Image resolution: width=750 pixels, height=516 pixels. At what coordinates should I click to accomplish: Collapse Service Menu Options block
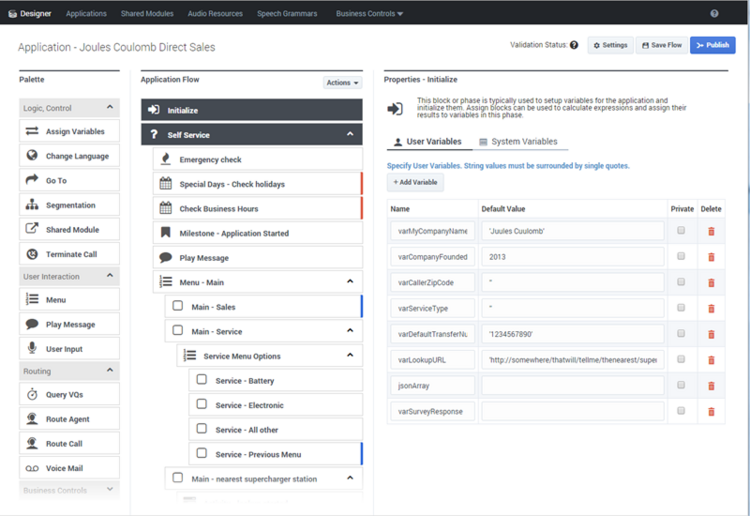coord(350,355)
